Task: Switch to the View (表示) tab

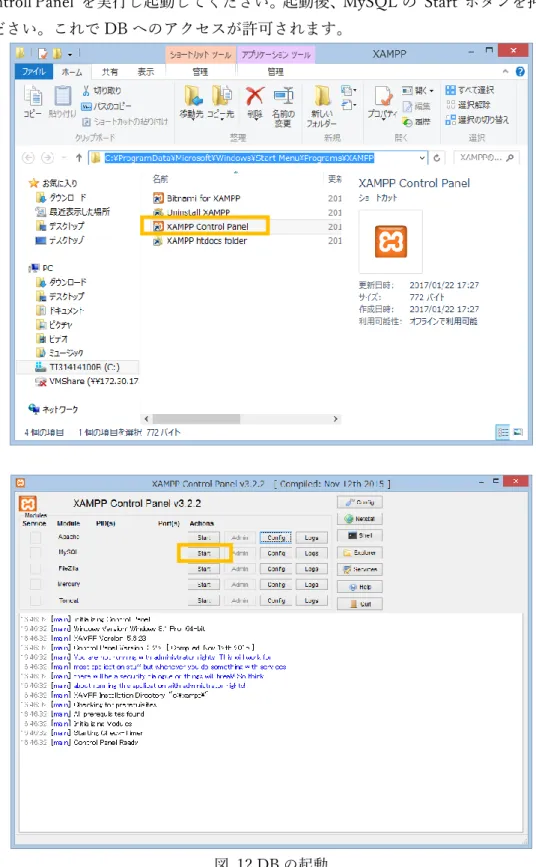Action: click(145, 72)
